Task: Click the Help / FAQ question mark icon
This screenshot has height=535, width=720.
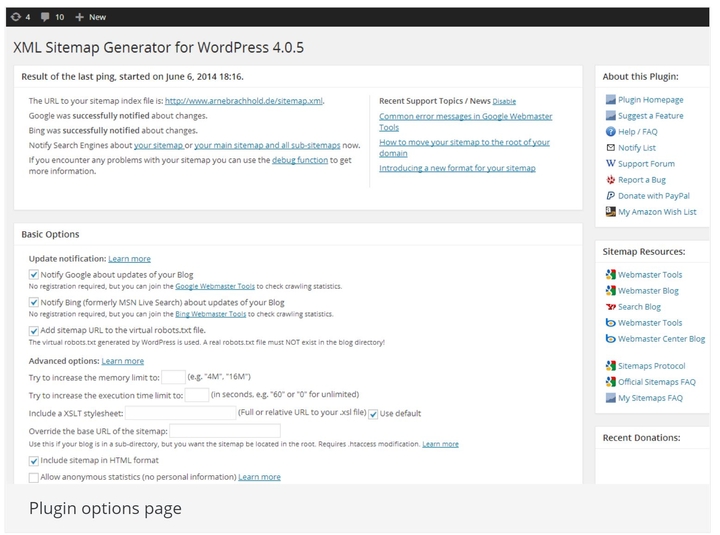Action: pos(610,132)
